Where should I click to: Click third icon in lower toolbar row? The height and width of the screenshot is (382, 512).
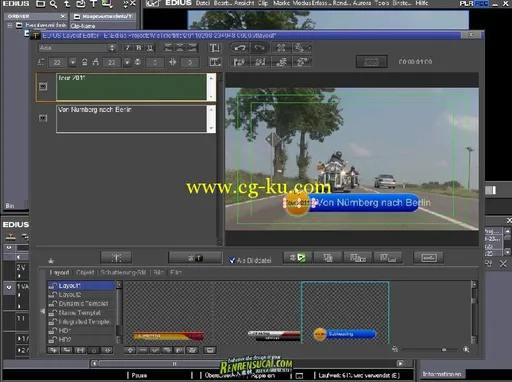(281, 62)
